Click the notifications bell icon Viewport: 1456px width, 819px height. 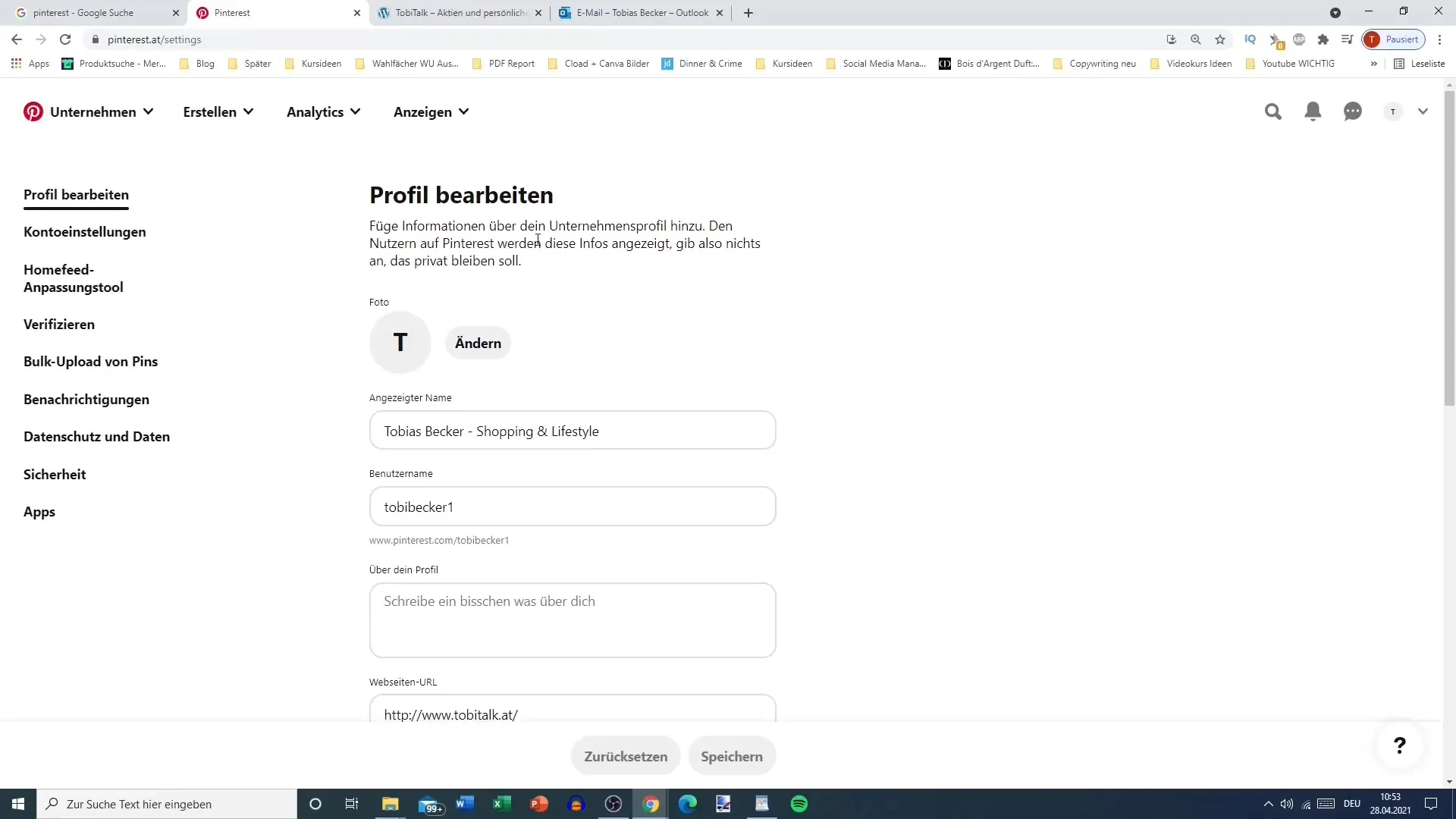[x=1312, y=111]
